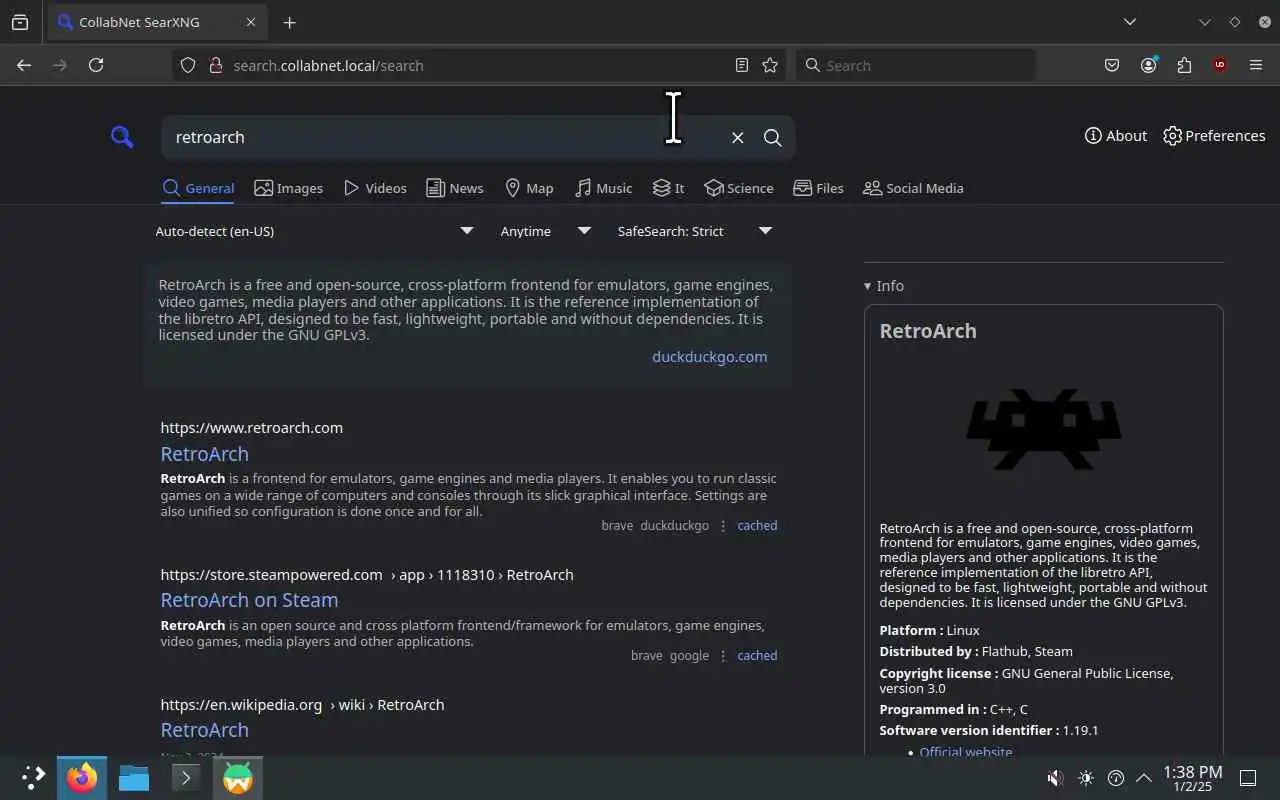
Task: Switch to the Map tab
Action: coord(529,188)
